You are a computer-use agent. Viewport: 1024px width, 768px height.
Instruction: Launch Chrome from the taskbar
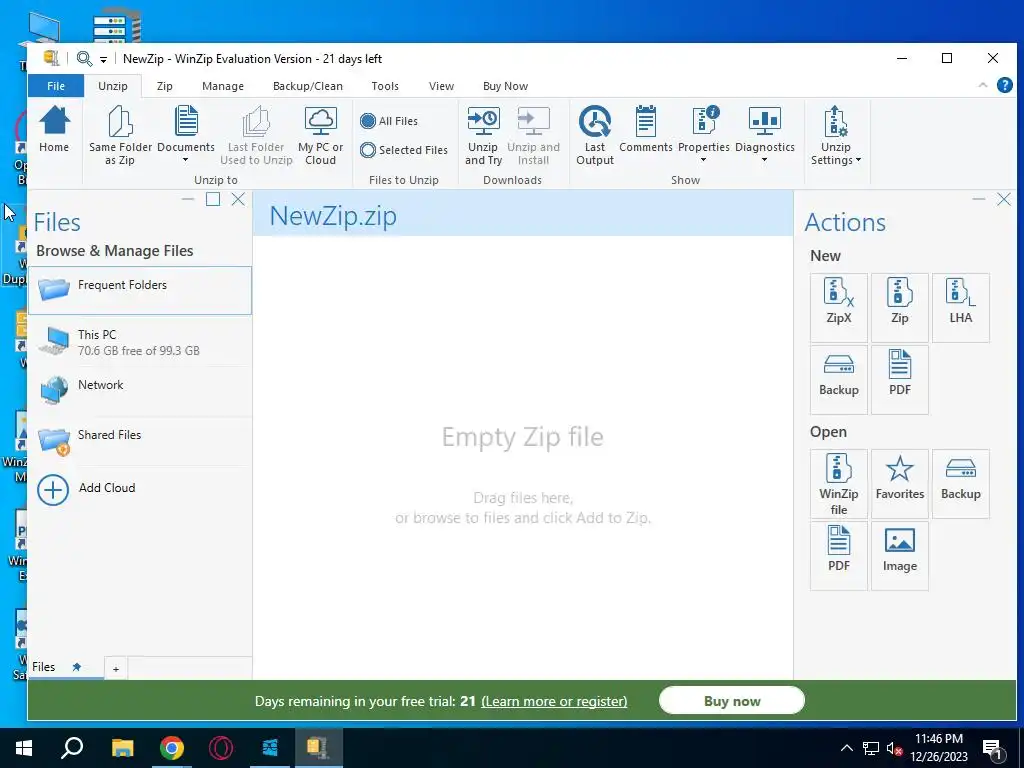click(x=172, y=748)
